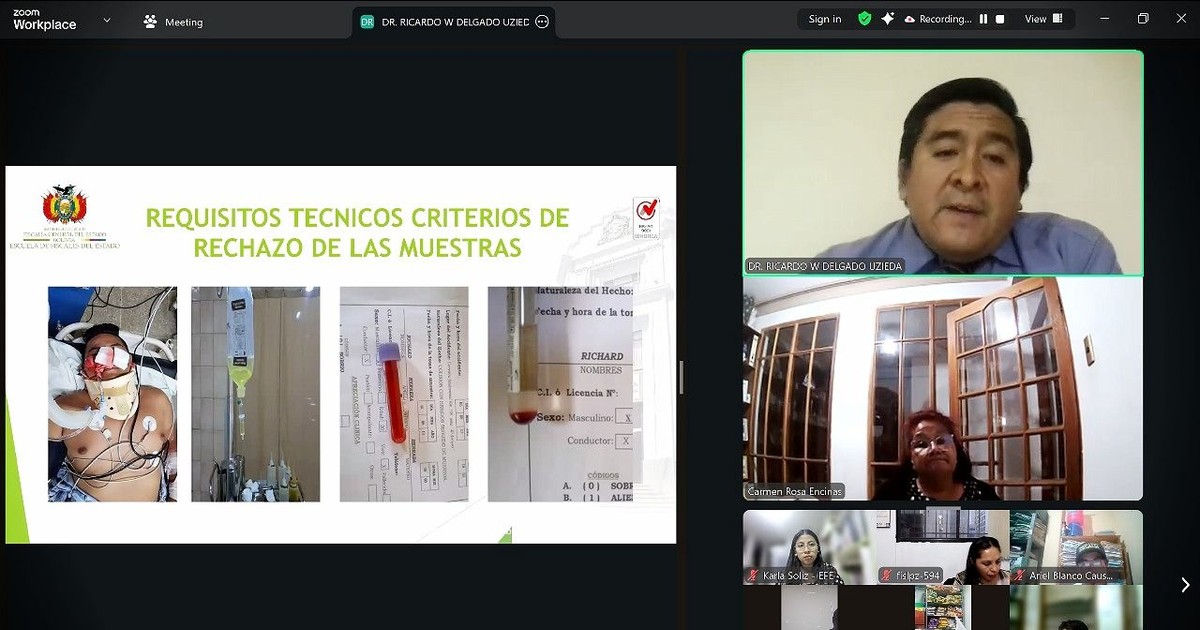Pause the meeting recording
This screenshot has height=630, width=1200.
click(983, 19)
